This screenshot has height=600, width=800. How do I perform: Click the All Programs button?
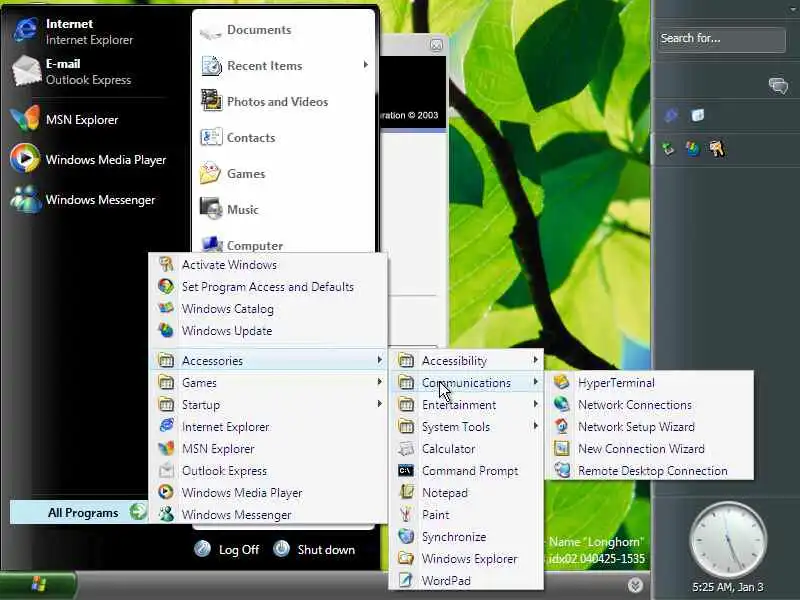pos(79,512)
